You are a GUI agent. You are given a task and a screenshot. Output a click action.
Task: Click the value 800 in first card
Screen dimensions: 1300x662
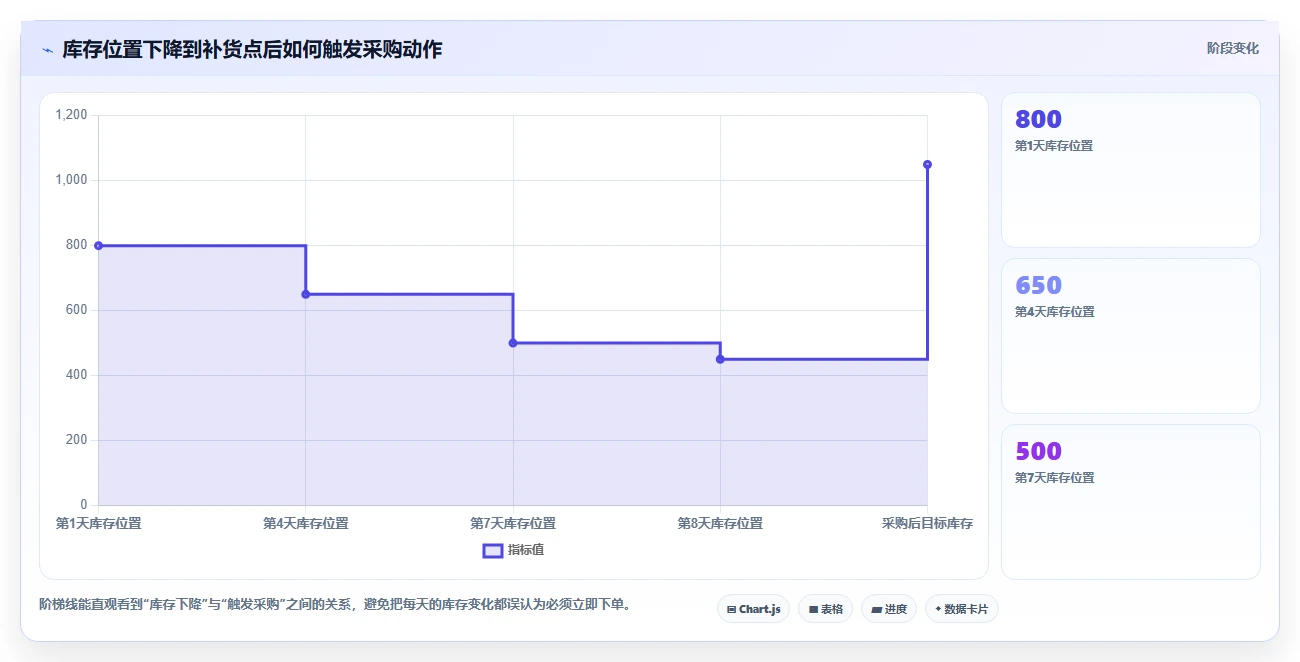[1038, 119]
